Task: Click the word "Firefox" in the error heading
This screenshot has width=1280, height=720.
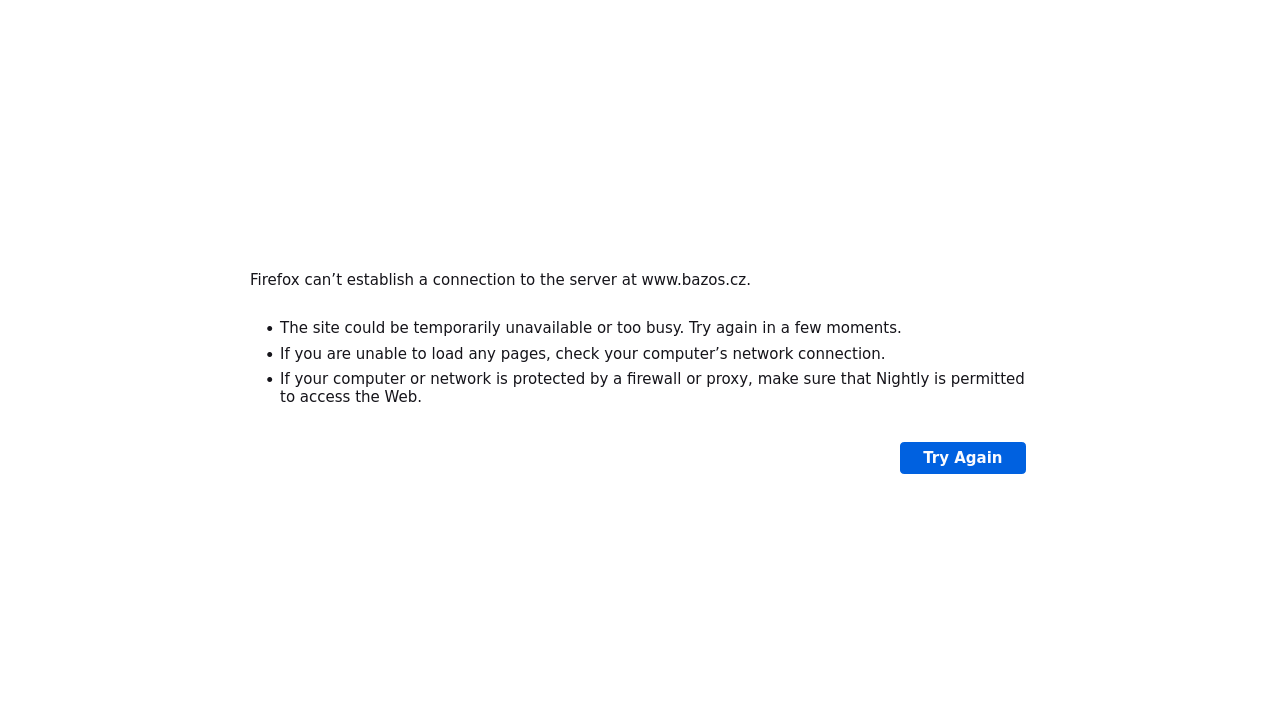Action: pyautogui.click(x=274, y=280)
